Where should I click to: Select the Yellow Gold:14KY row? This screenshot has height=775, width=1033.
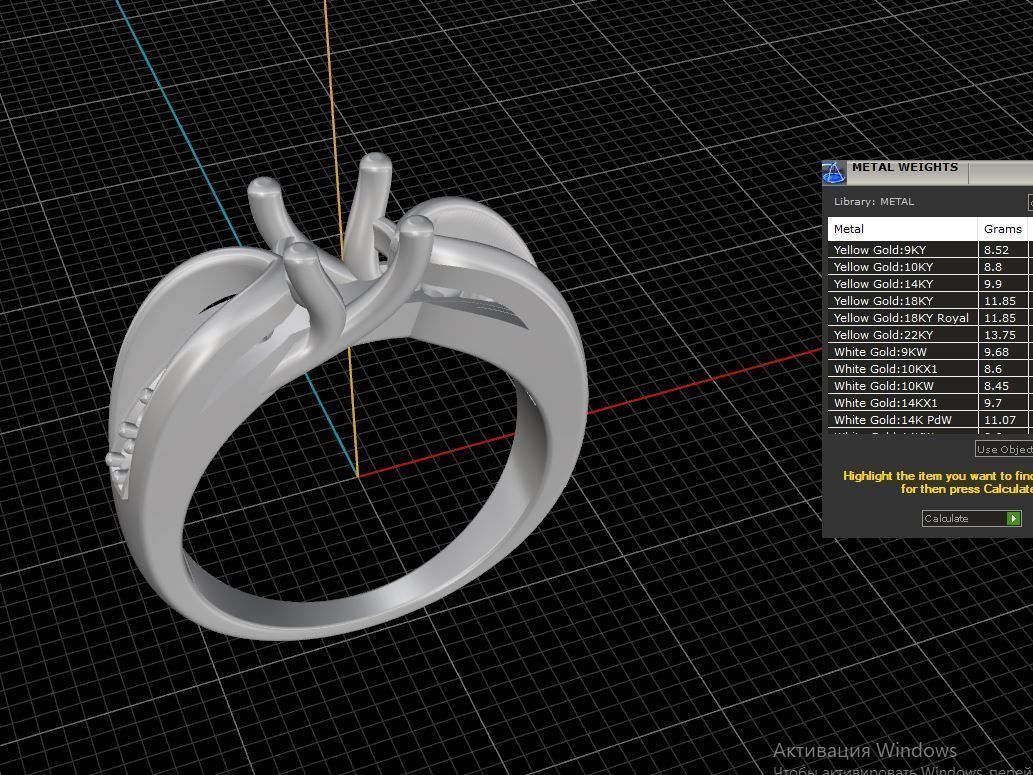(x=930, y=284)
